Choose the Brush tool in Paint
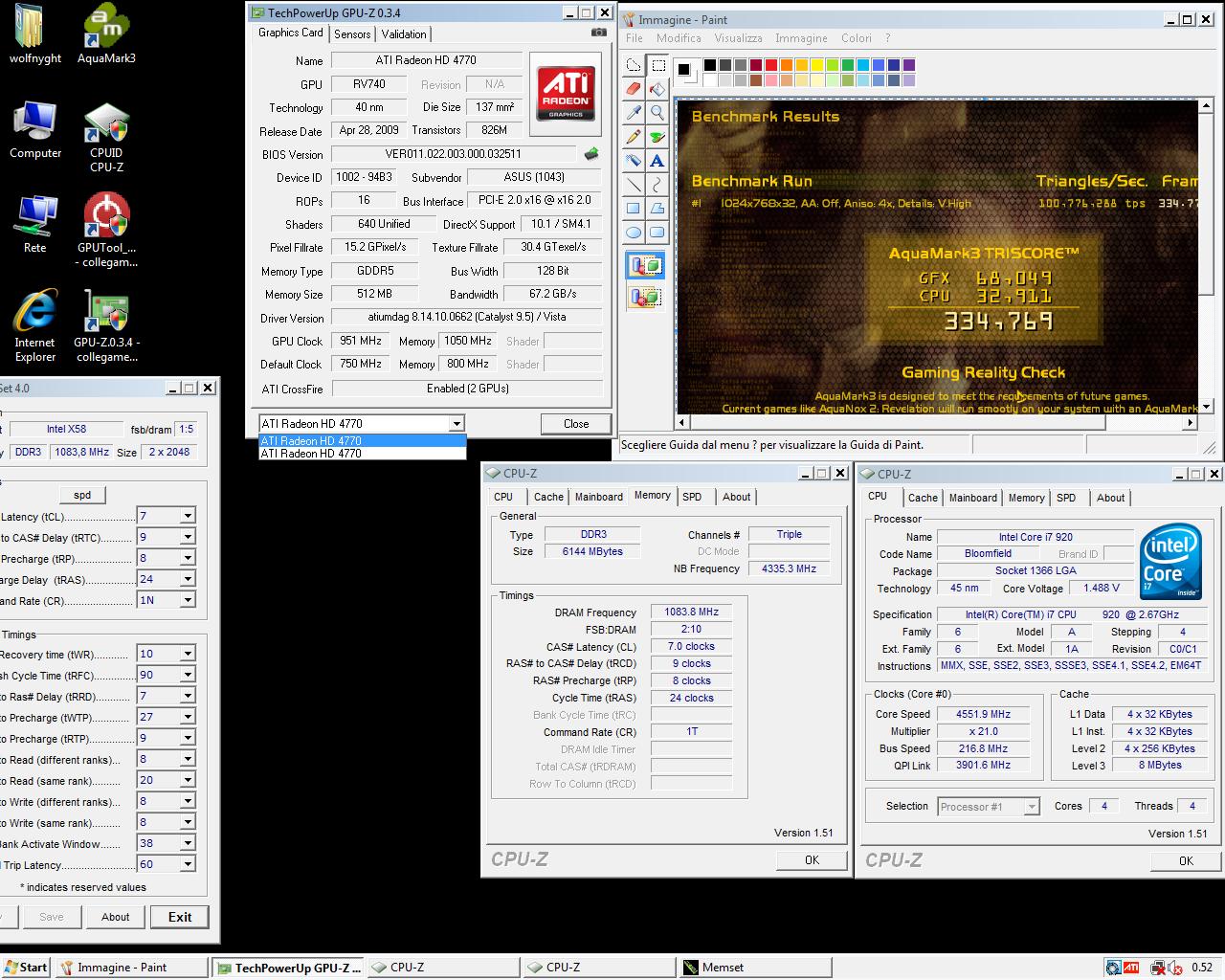The image size is (1225, 980). coord(657,136)
